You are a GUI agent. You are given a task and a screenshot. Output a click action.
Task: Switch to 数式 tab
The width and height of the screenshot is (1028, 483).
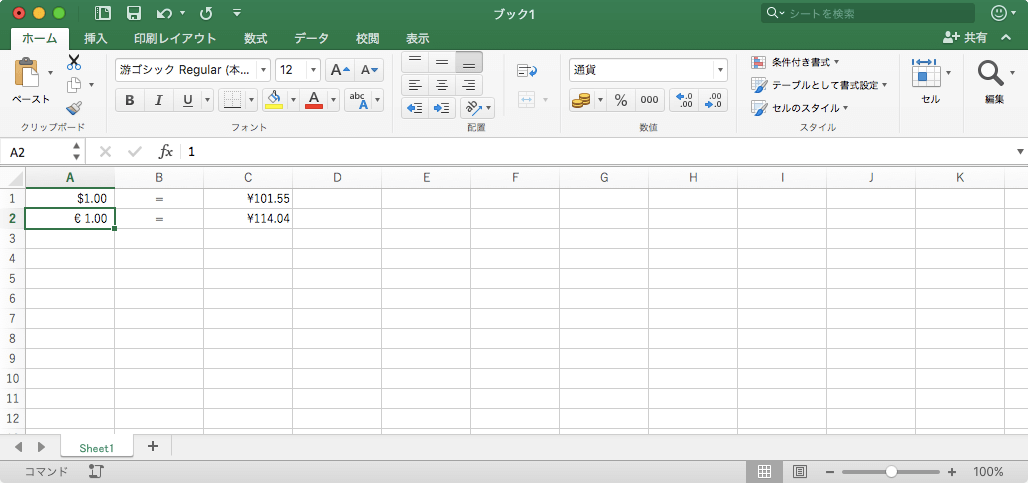click(256, 39)
